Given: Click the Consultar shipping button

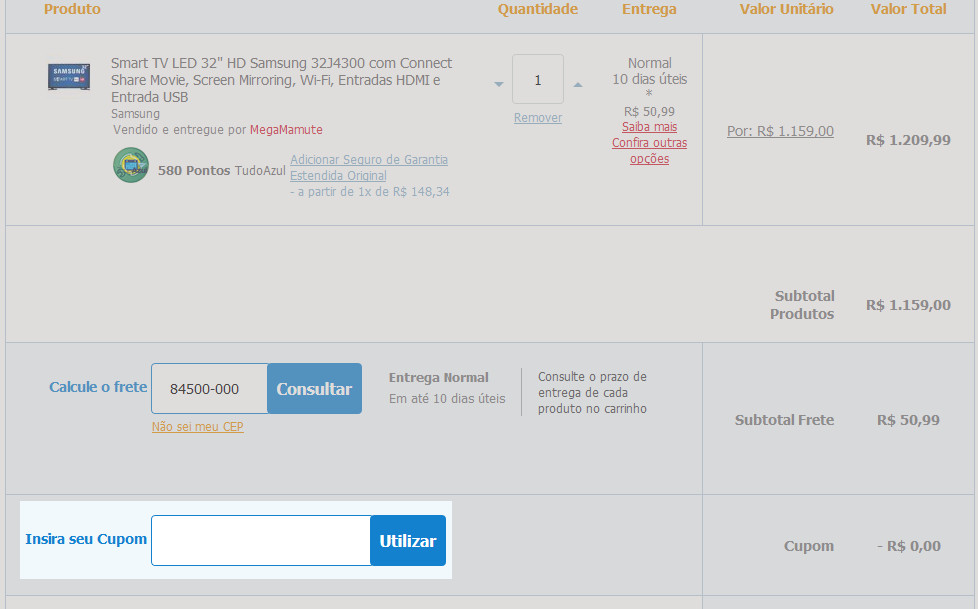Looking at the screenshot, I should coord(314,389).
